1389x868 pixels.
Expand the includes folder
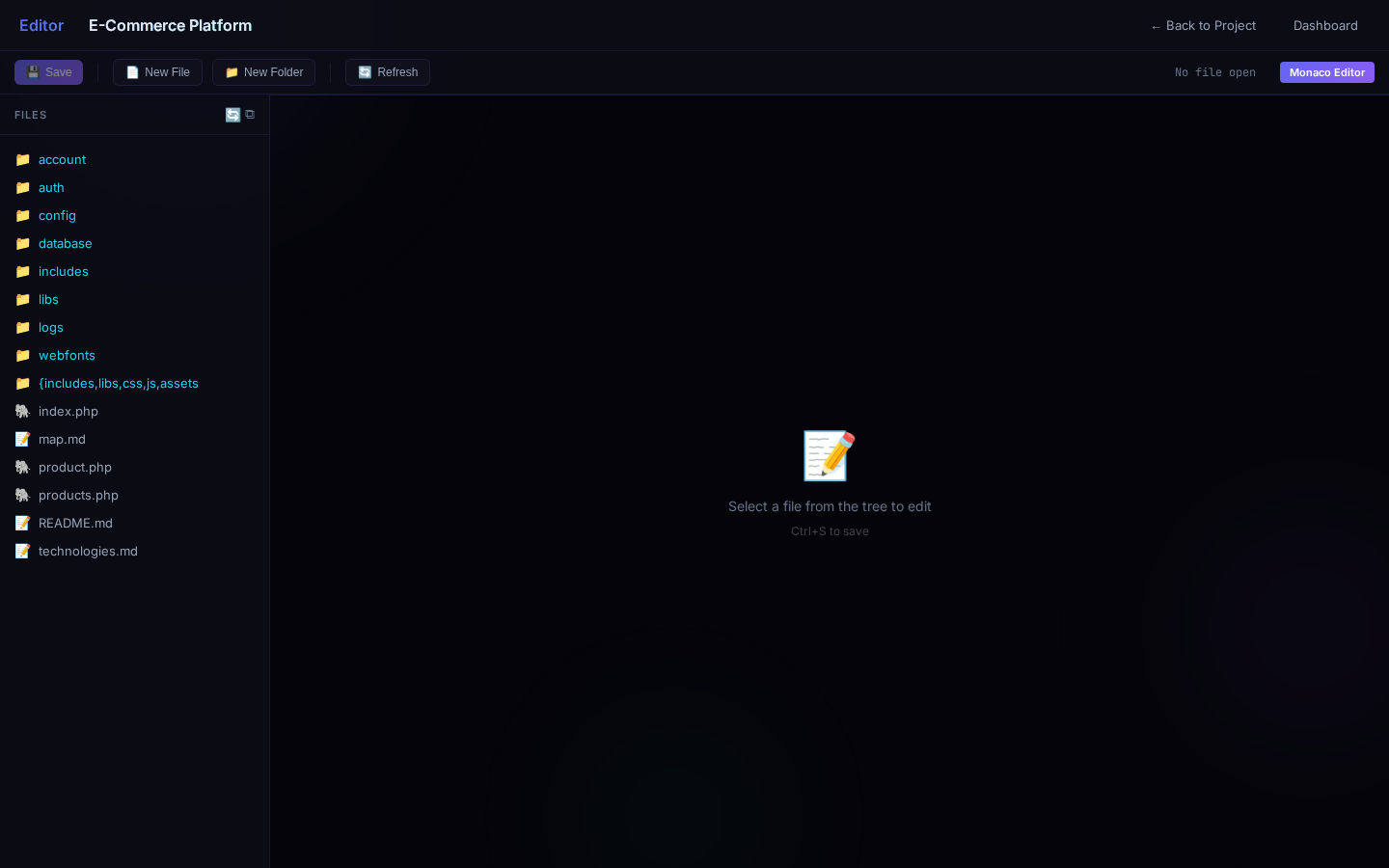(x=64, y=271)
